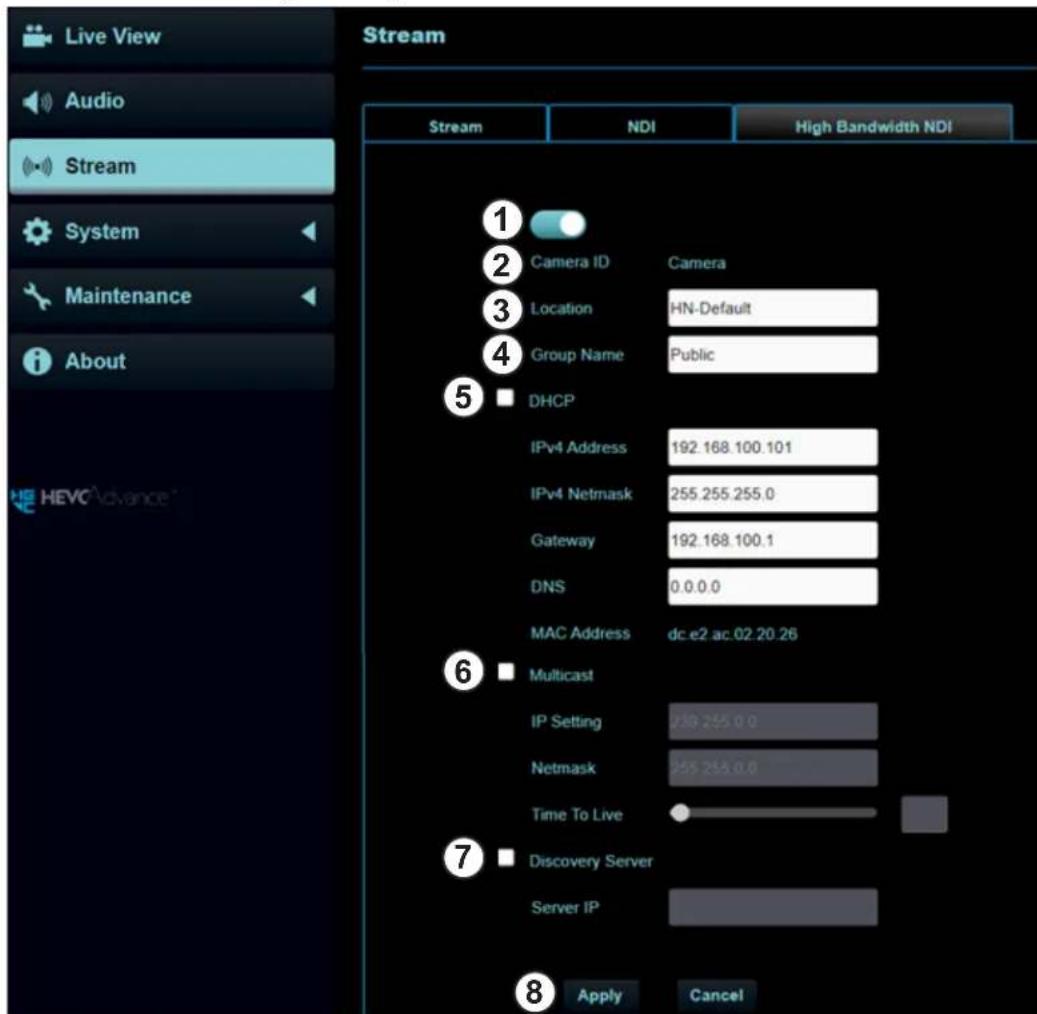Click the DNS input field
The width and height of the screenshot is (1037, 1014).
point(772,586)
